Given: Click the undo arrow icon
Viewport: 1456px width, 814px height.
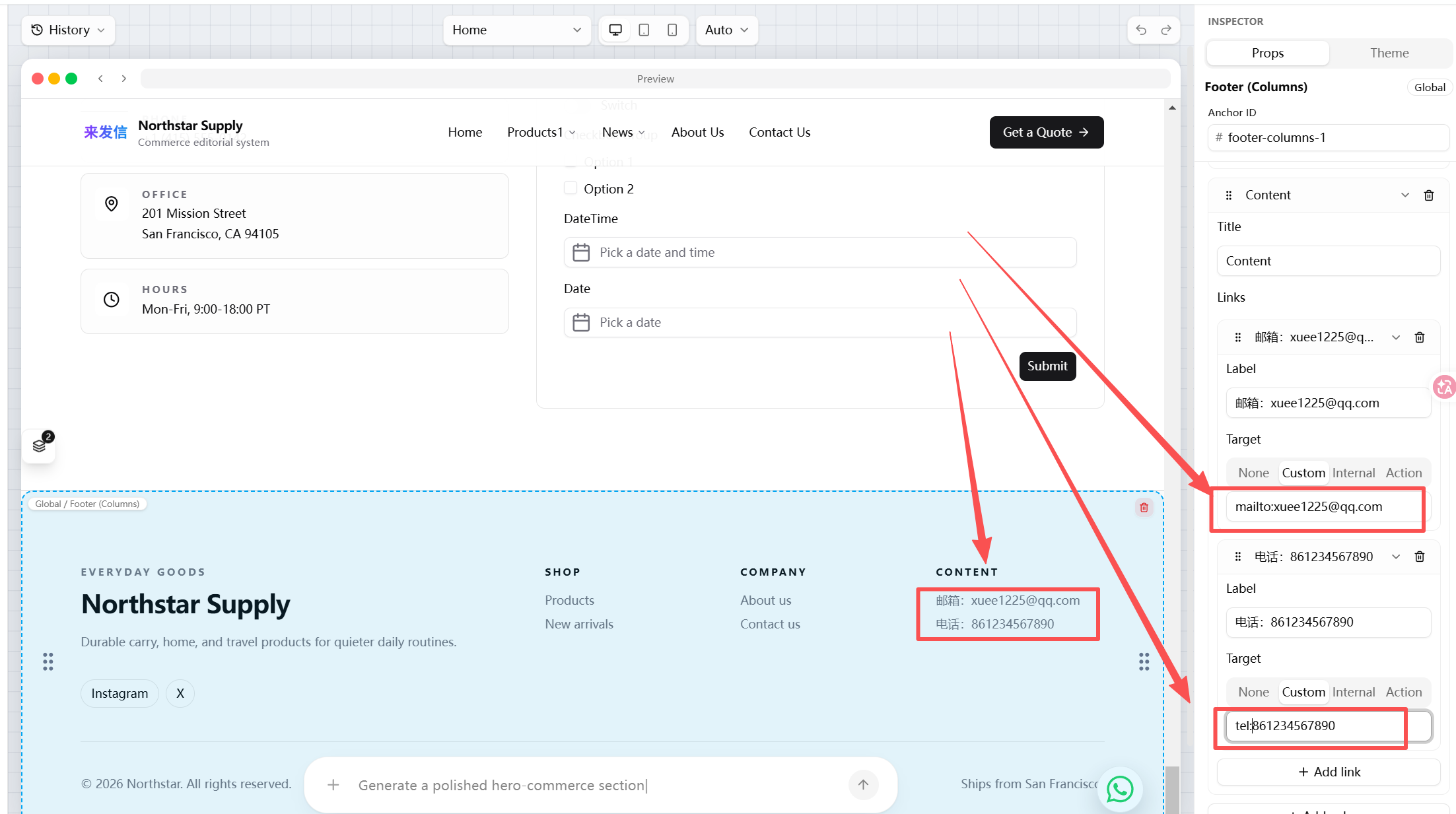Looking at the screenshot, I should [1140, 30].
